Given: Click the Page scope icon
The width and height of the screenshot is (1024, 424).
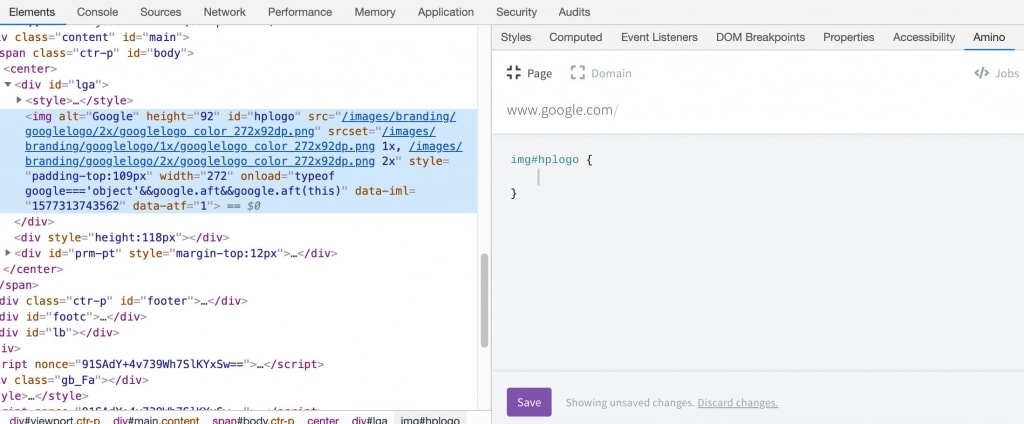Looking at the screenshot, I should point(514,73).
